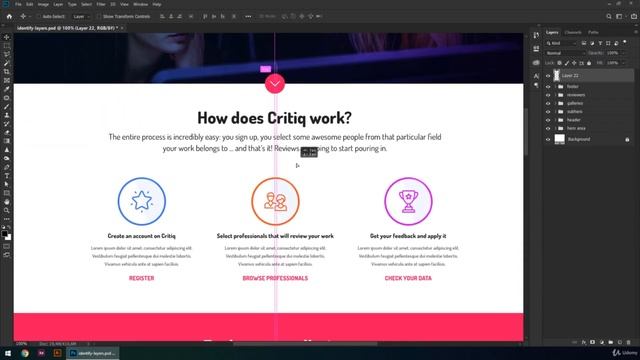Image resolution: width=640 pixels, height=360 pixels.
Task: Select the Healing Brush tool
Action: click(7, 98)
